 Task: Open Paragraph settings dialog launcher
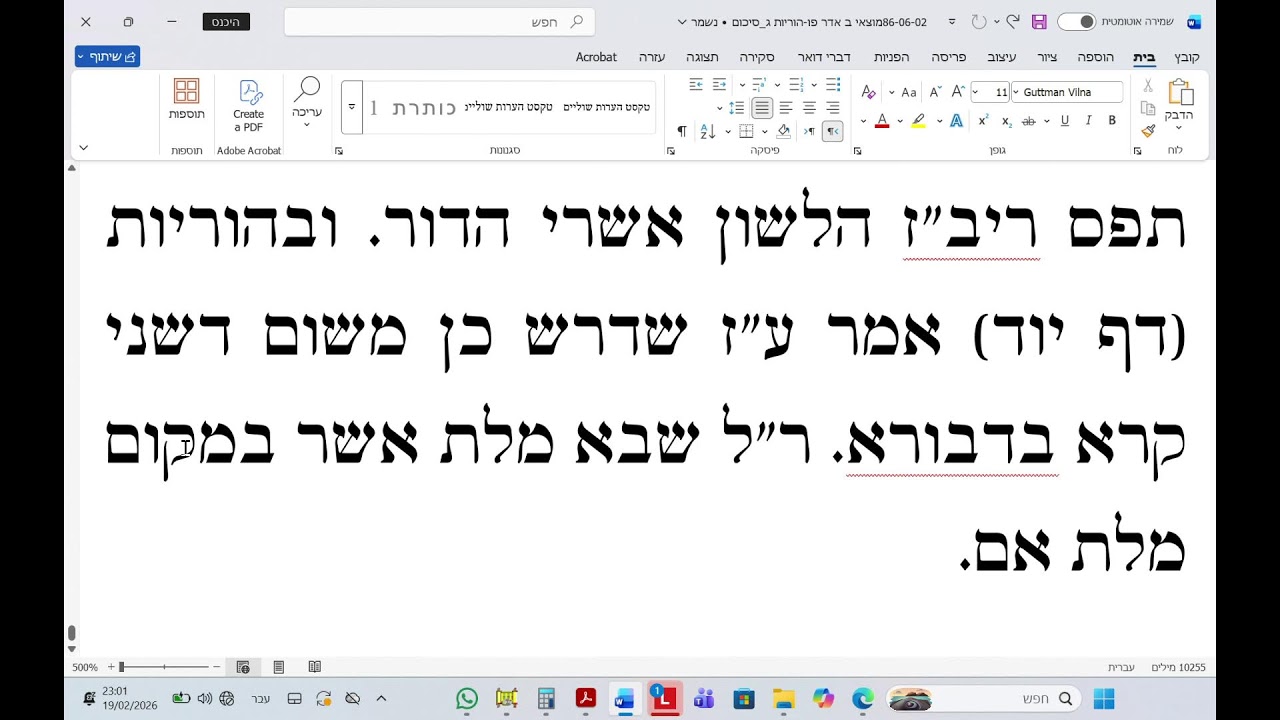click(x=671, y=150)
